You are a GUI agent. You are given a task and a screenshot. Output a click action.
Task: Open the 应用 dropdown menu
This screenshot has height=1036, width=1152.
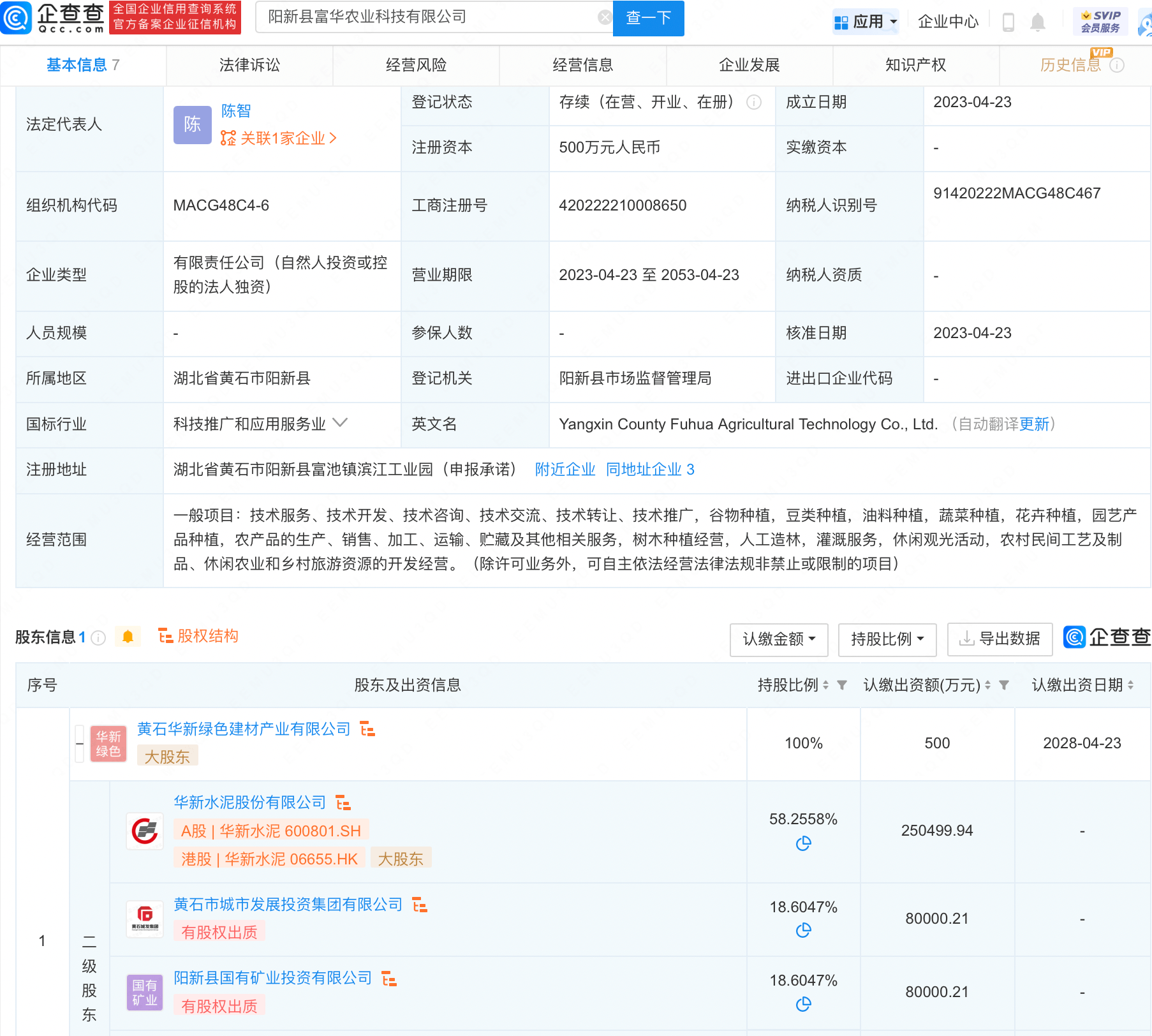(x=866, y=22)
